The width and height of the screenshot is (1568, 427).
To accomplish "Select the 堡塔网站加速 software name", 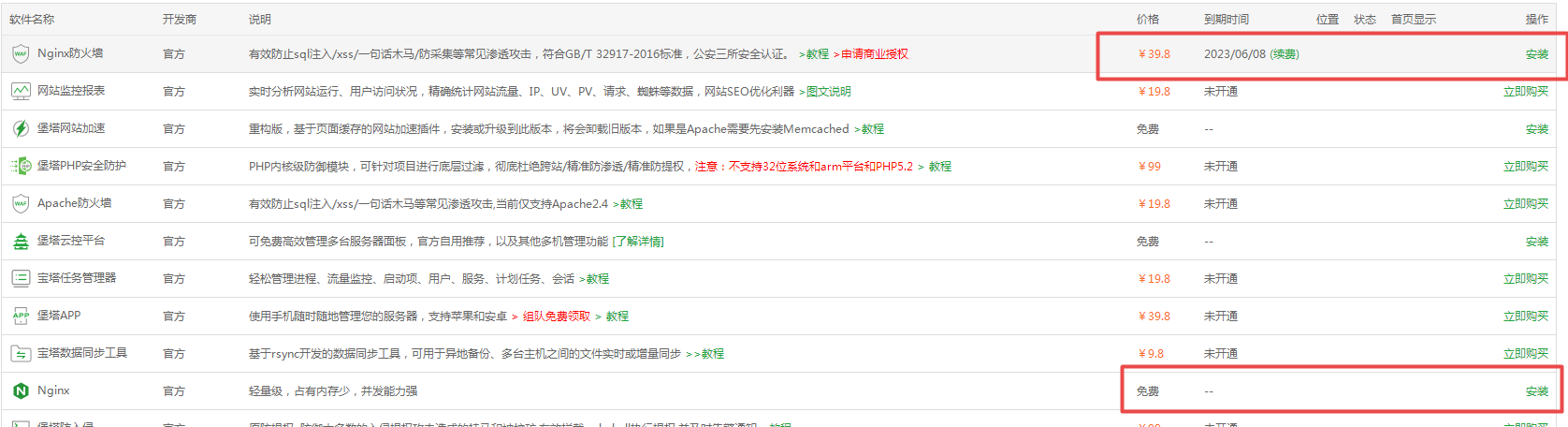I will (x=71, y=128).
